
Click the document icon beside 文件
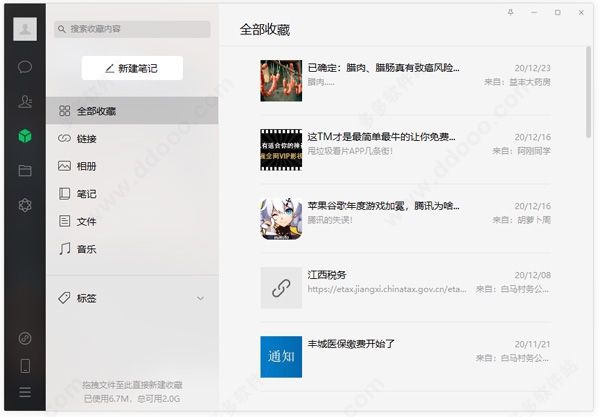pyautogui.click(x=64, y=221)
